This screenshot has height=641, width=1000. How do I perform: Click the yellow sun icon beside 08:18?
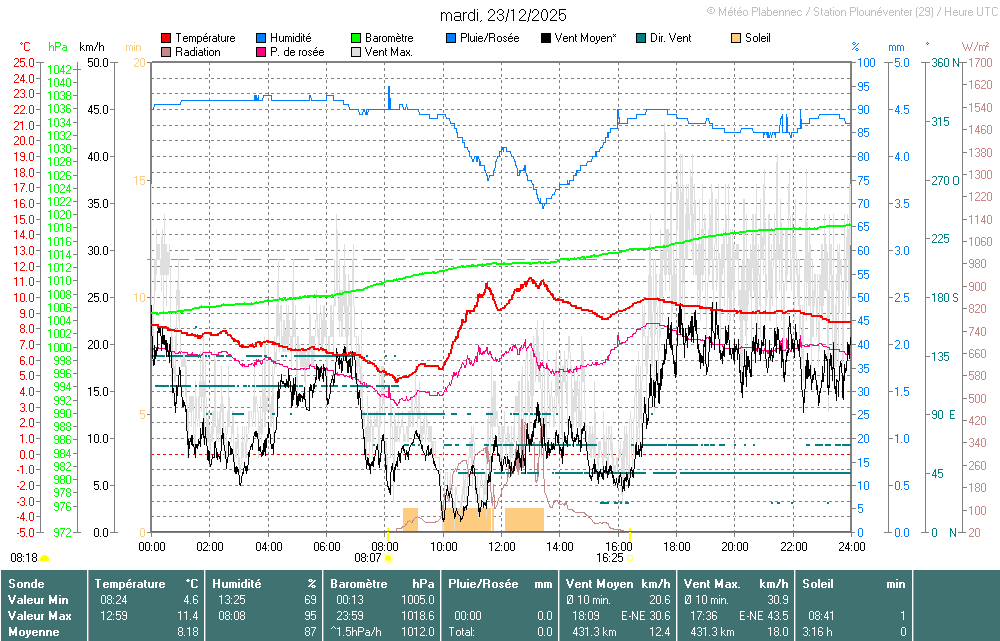[45, 557]
